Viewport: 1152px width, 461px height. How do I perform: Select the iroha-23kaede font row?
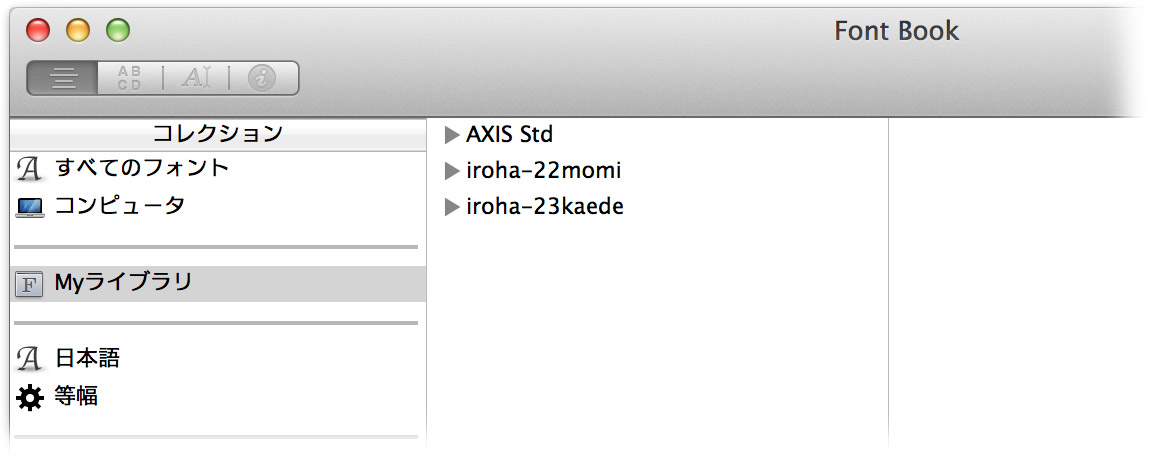point(658,207)
